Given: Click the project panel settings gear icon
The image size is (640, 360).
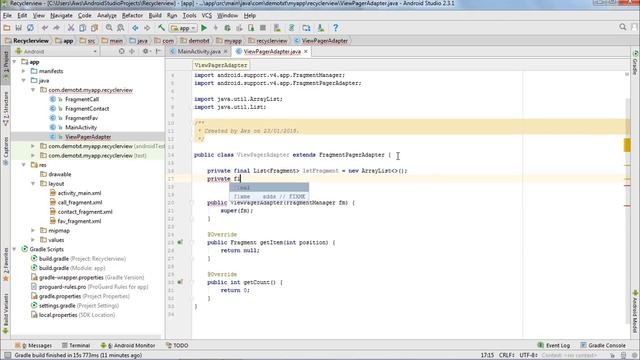Looking at the screenshot, I should 145,51.
